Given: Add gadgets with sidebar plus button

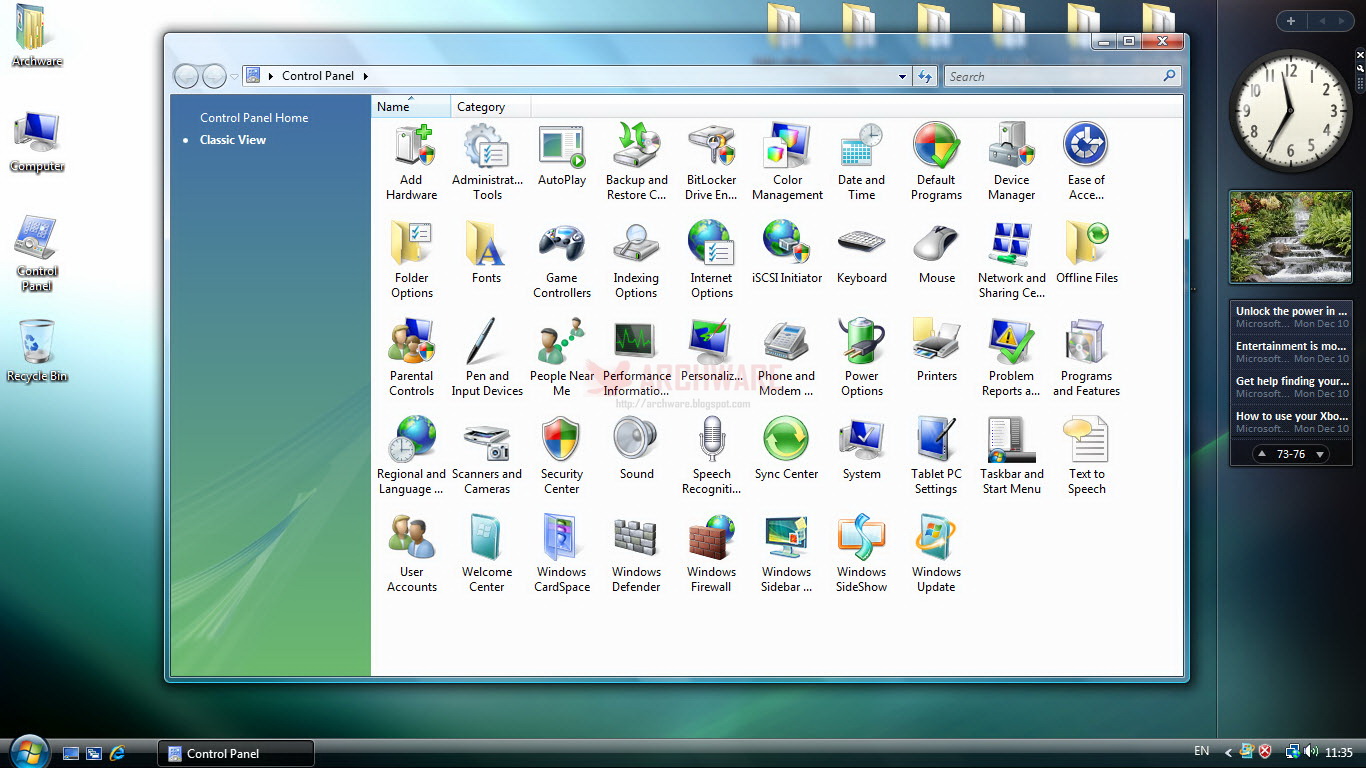Looking at the screenshot, I should click(x=1291, y=21).
